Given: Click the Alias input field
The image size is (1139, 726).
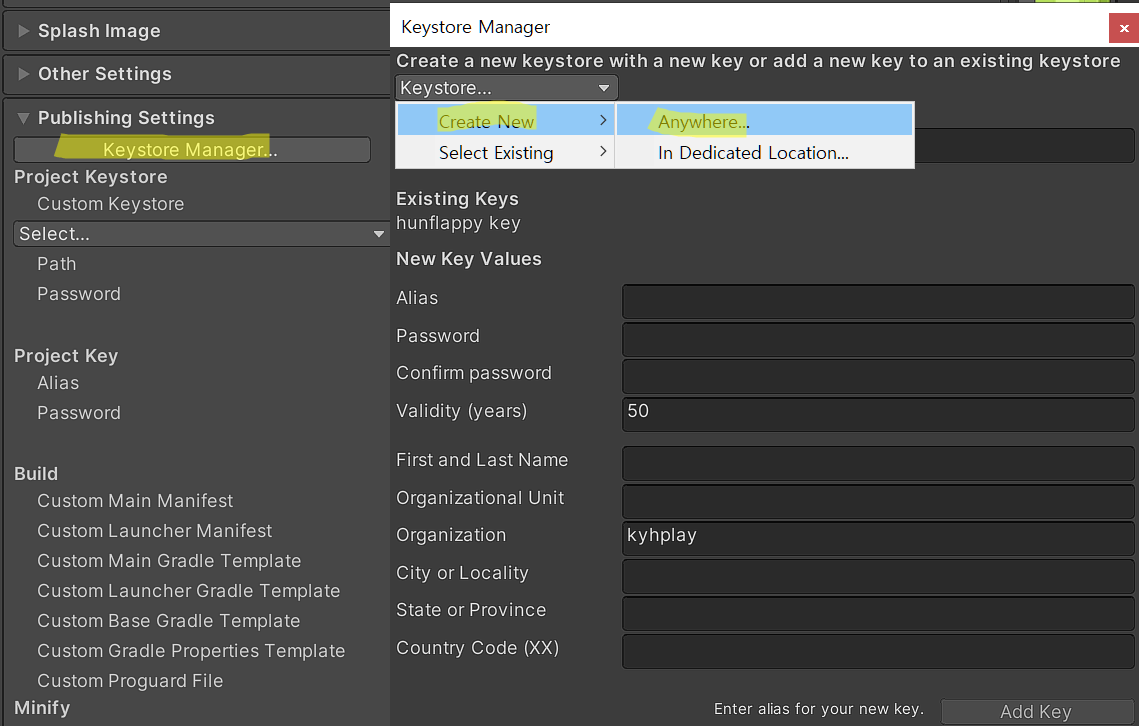Looking at the screenshot, I should (x=878, y=299).
